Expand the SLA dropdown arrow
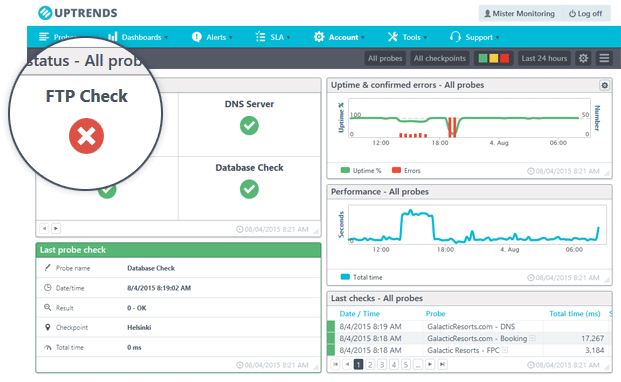This screenshot has height=382, width=621. [x=288, y=38]
